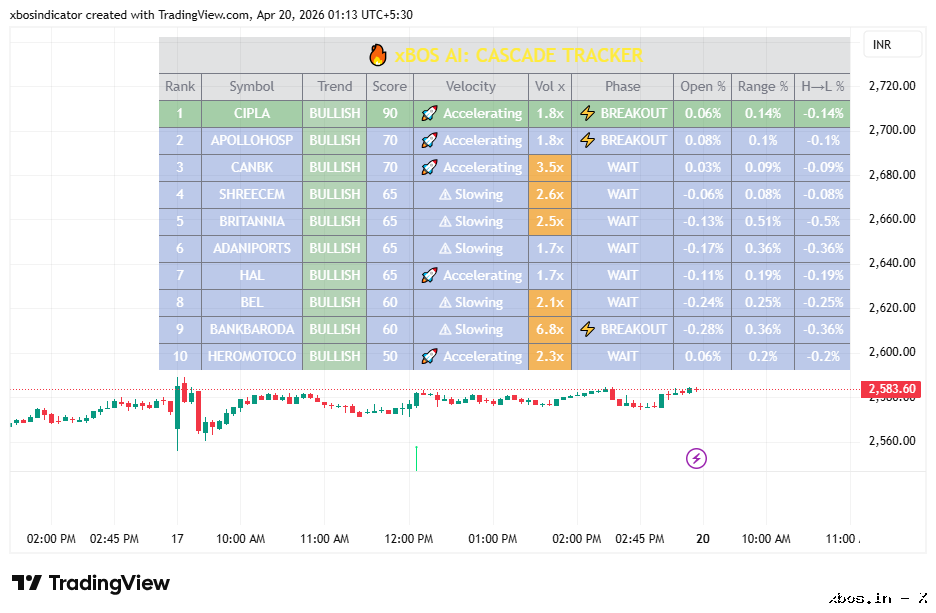Click the lightning bolt icon in the BANKBARODA row

[587, 329]
